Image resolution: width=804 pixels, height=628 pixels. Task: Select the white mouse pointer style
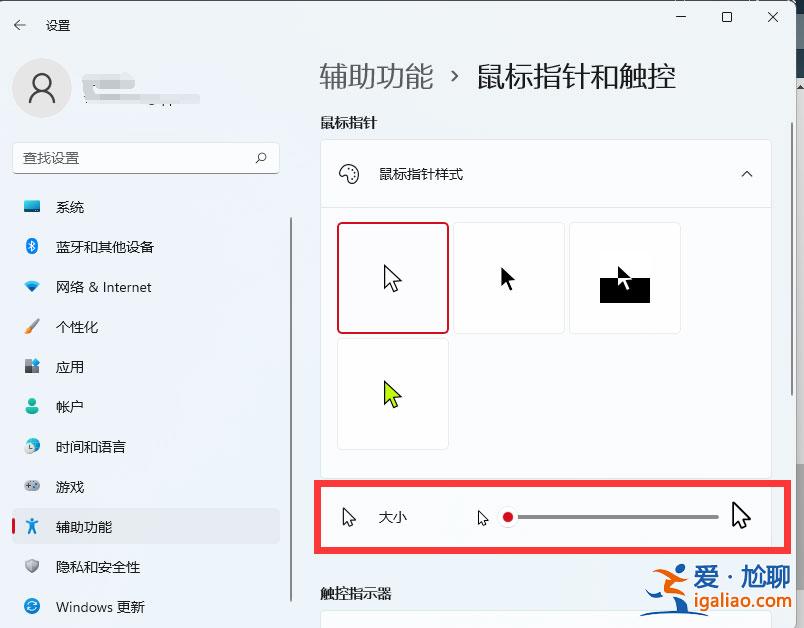point(393,277)
